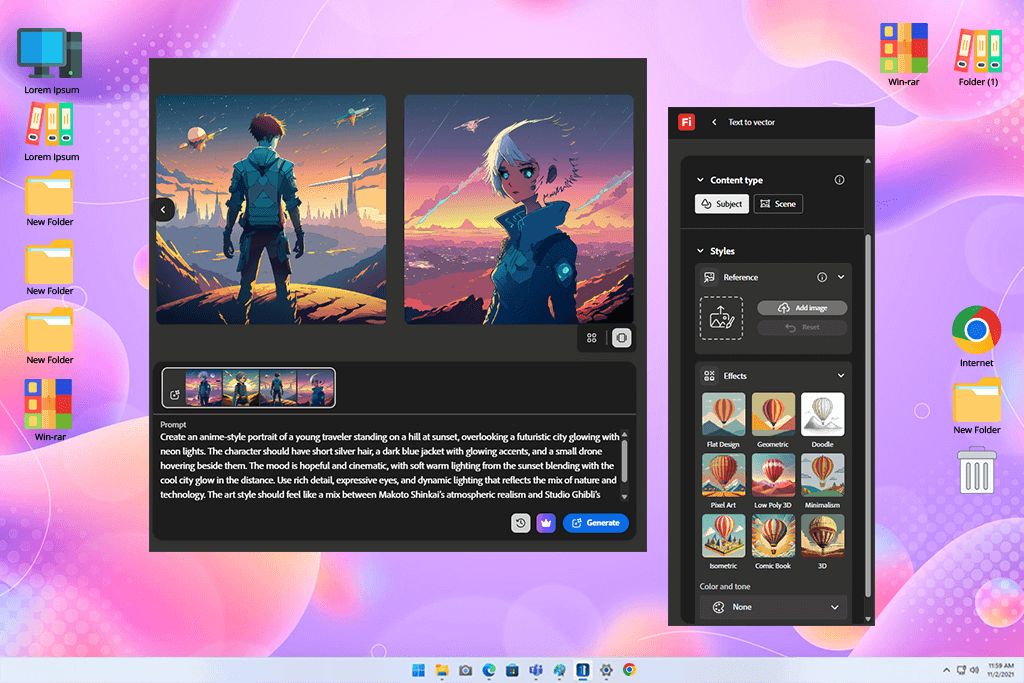Open the Reference info icon
Image resolution: width=1024 pixels, height=683 pixels.
coord(822,278)
